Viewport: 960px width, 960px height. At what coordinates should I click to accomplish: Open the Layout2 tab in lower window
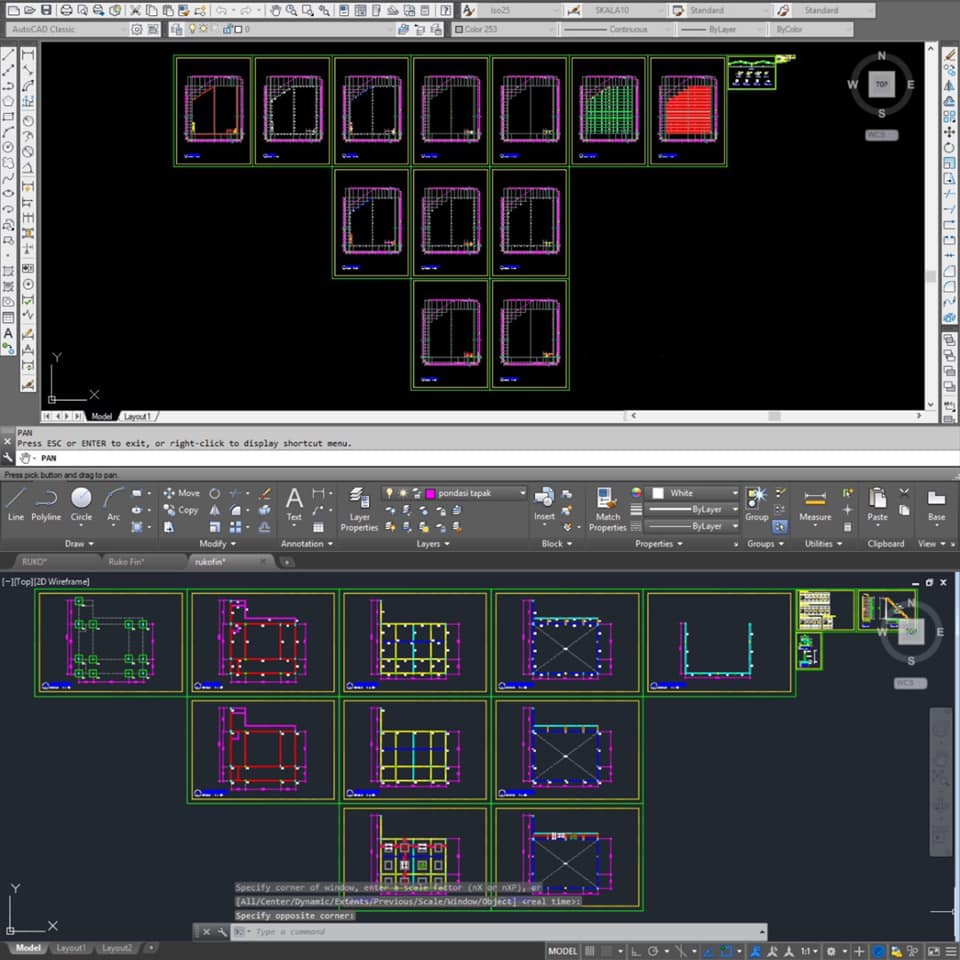click(x=116, y=948)
